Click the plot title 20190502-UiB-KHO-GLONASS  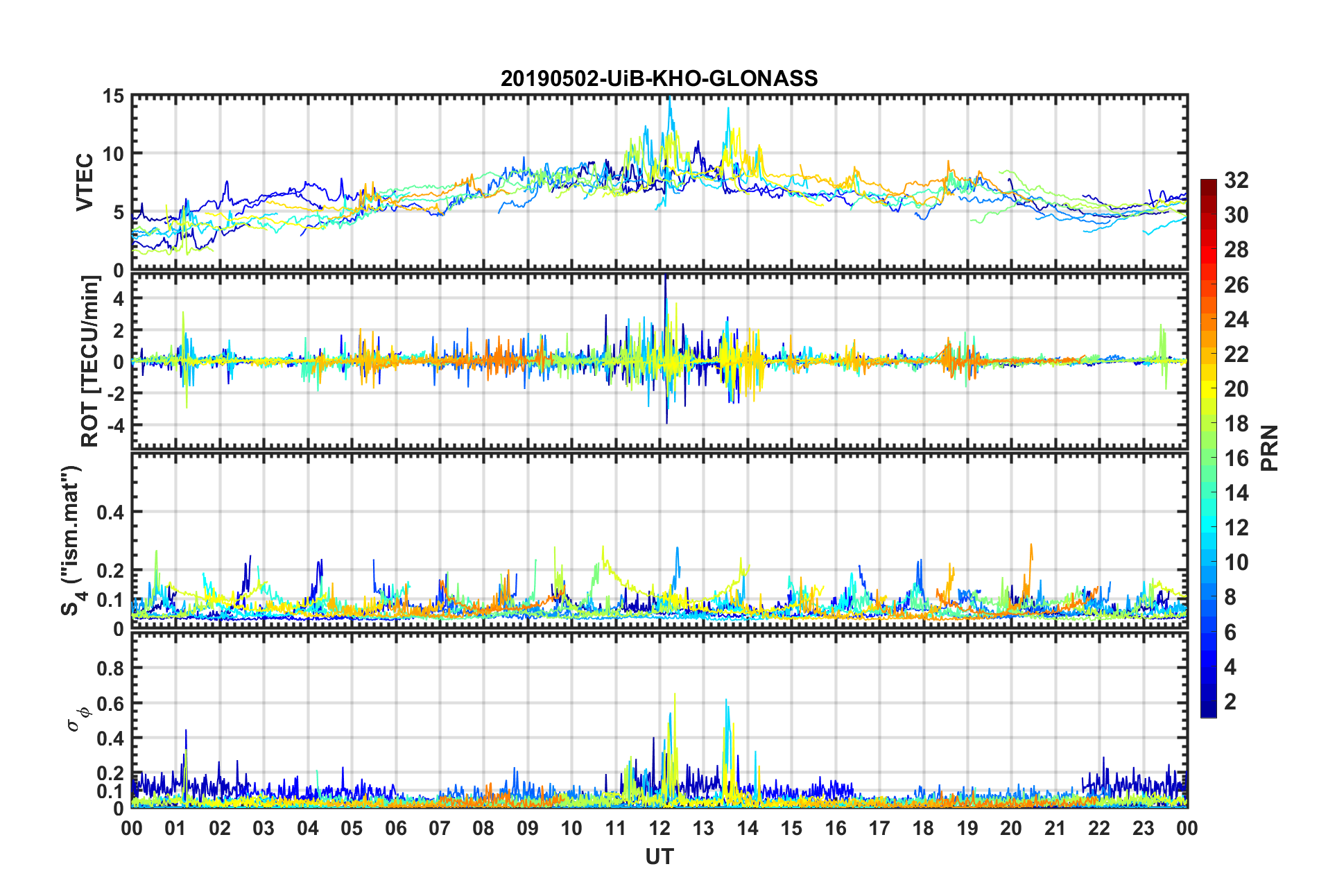(x=659, y=78)
